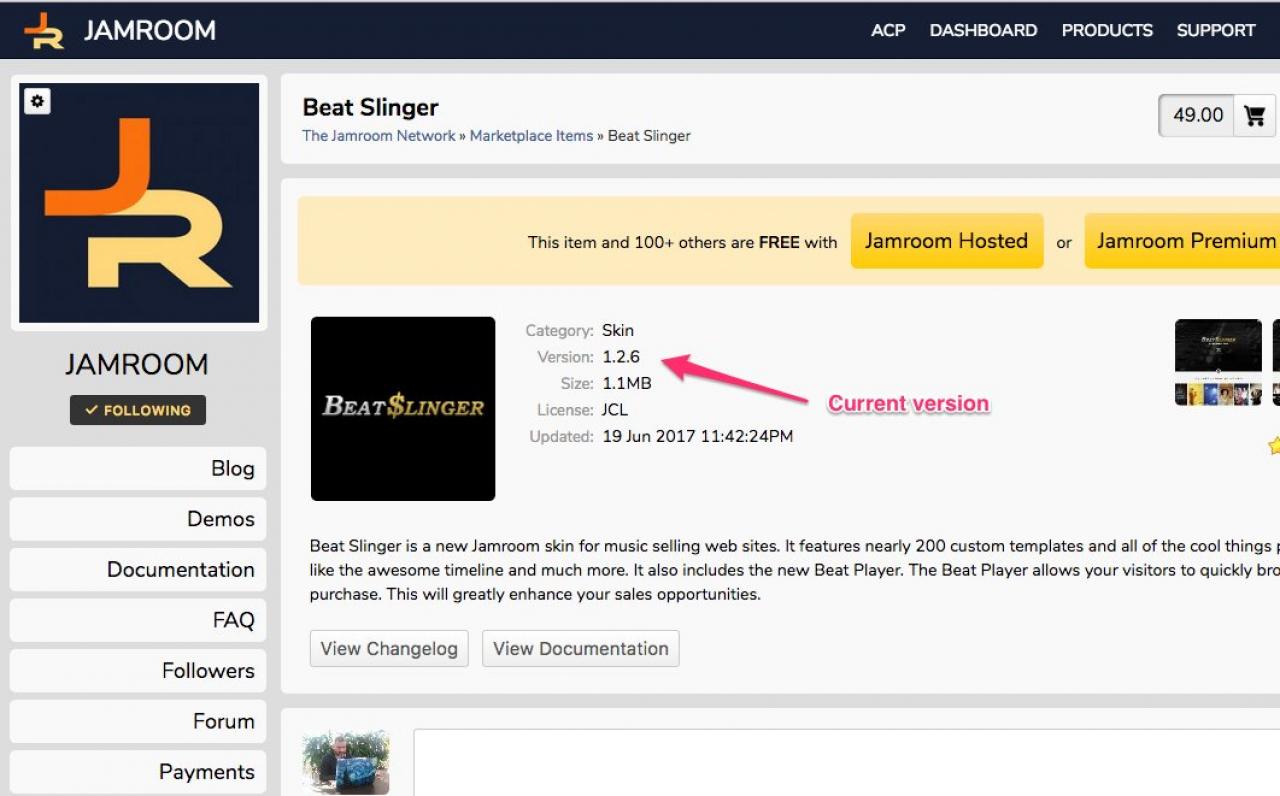
Task: Click the Beat Slinger page title
Action: (371, 107)
